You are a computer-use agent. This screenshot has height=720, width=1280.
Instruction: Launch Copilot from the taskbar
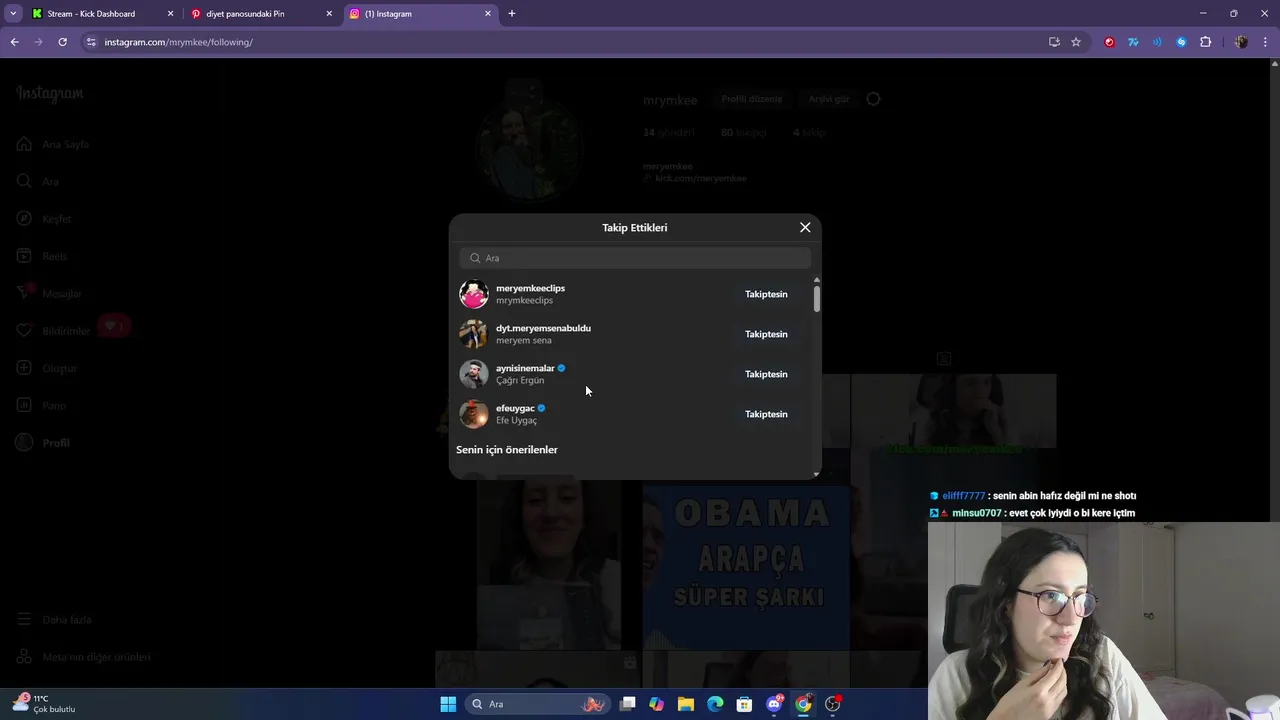tap(656, 704)
